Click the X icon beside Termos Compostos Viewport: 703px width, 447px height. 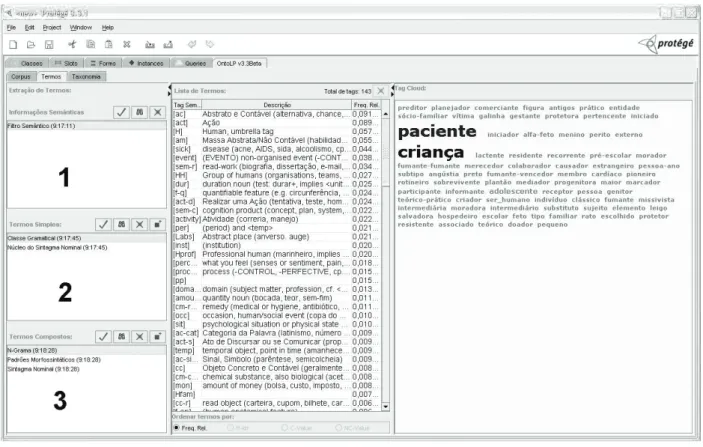pyautogui.click(x=139, y=336)
